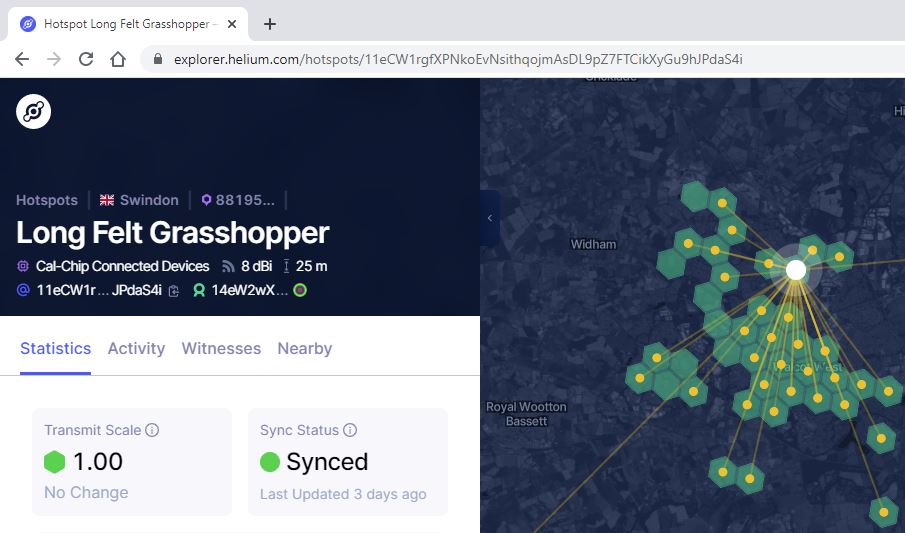Click the Synced status text
The height and width of the screenshot is (533, 905).
(327, 461)
